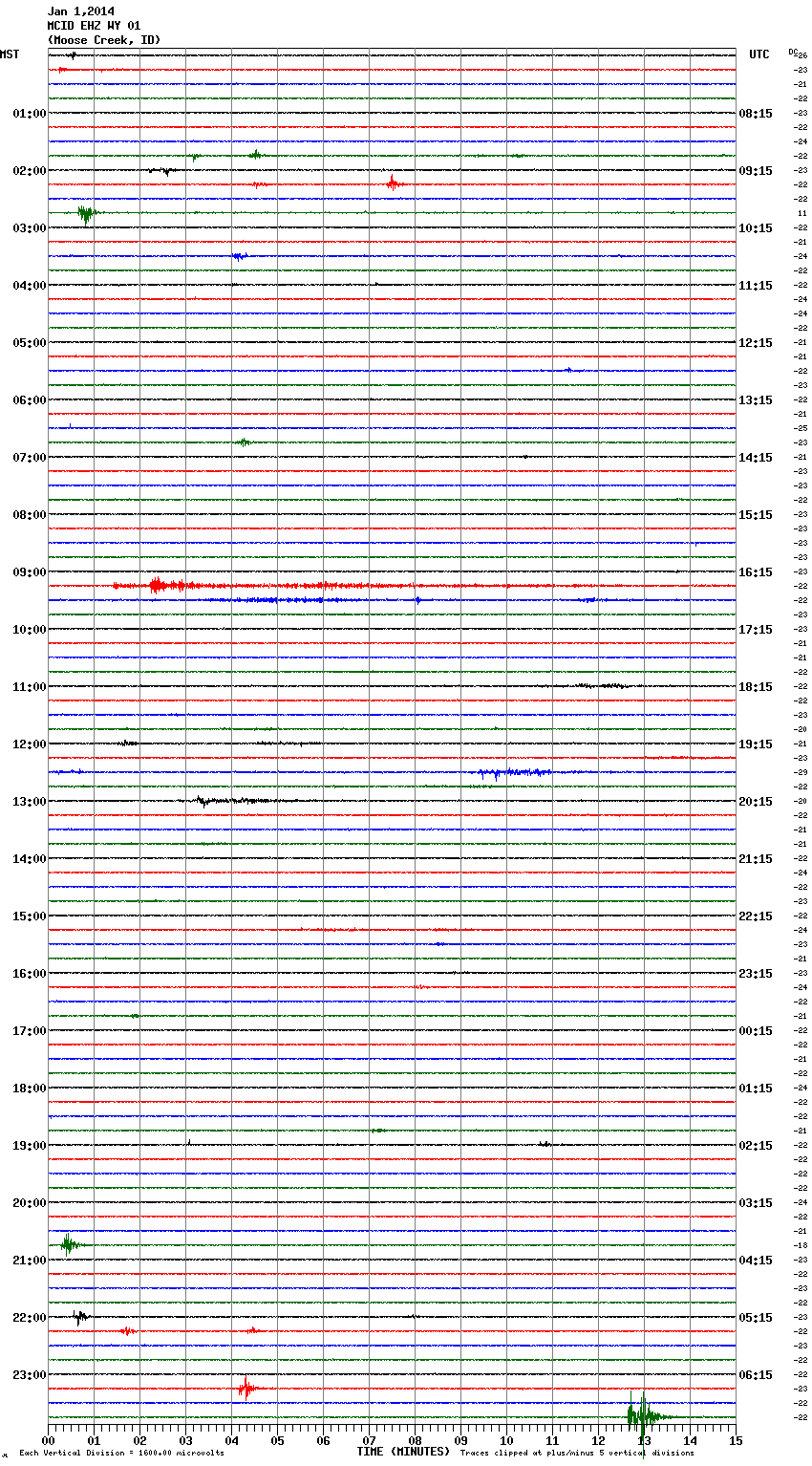Select the 15:00 MST time label
The height and width of the screenshot is (1466, 812).
(30, 916)
